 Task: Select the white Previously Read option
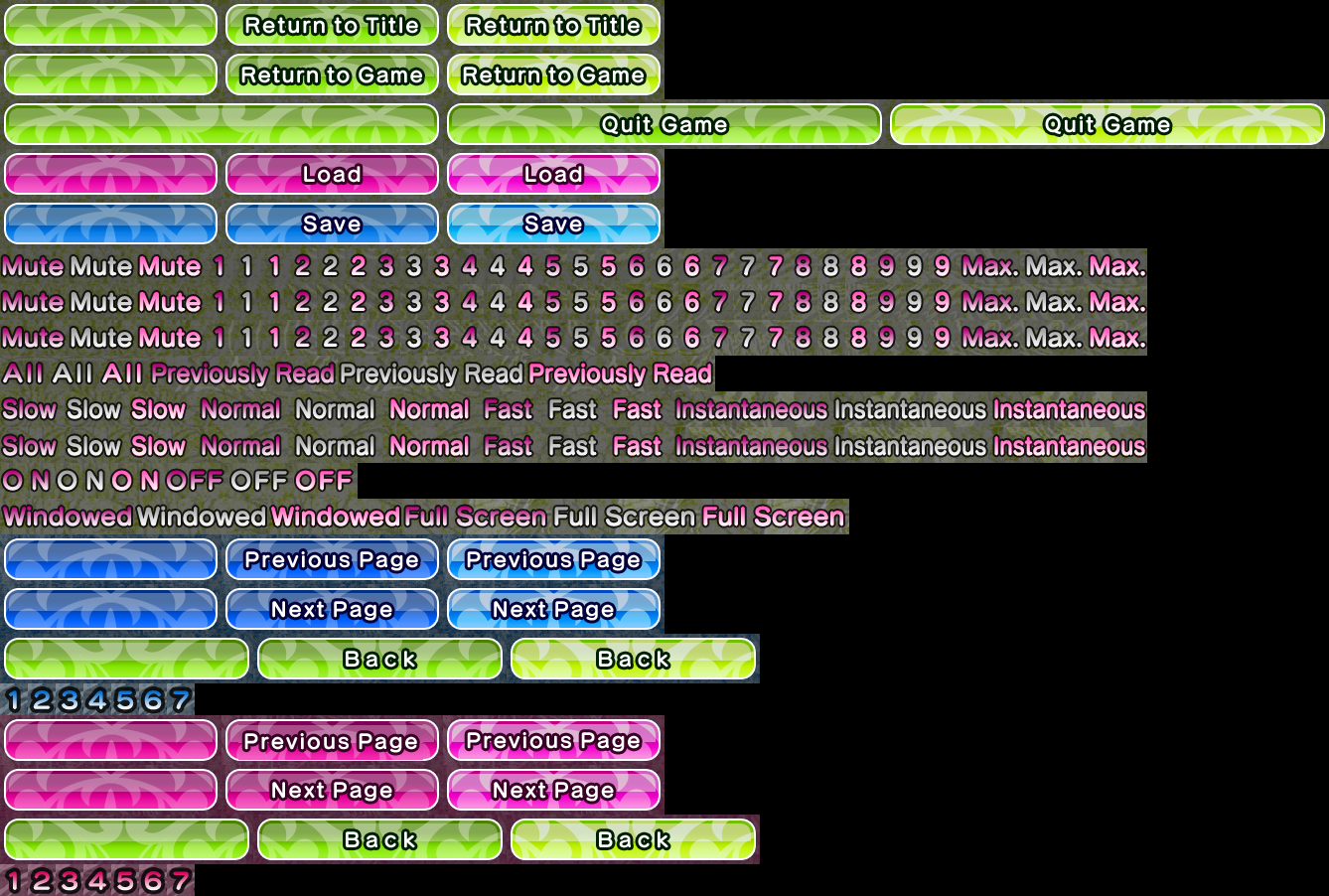(431, 374)
